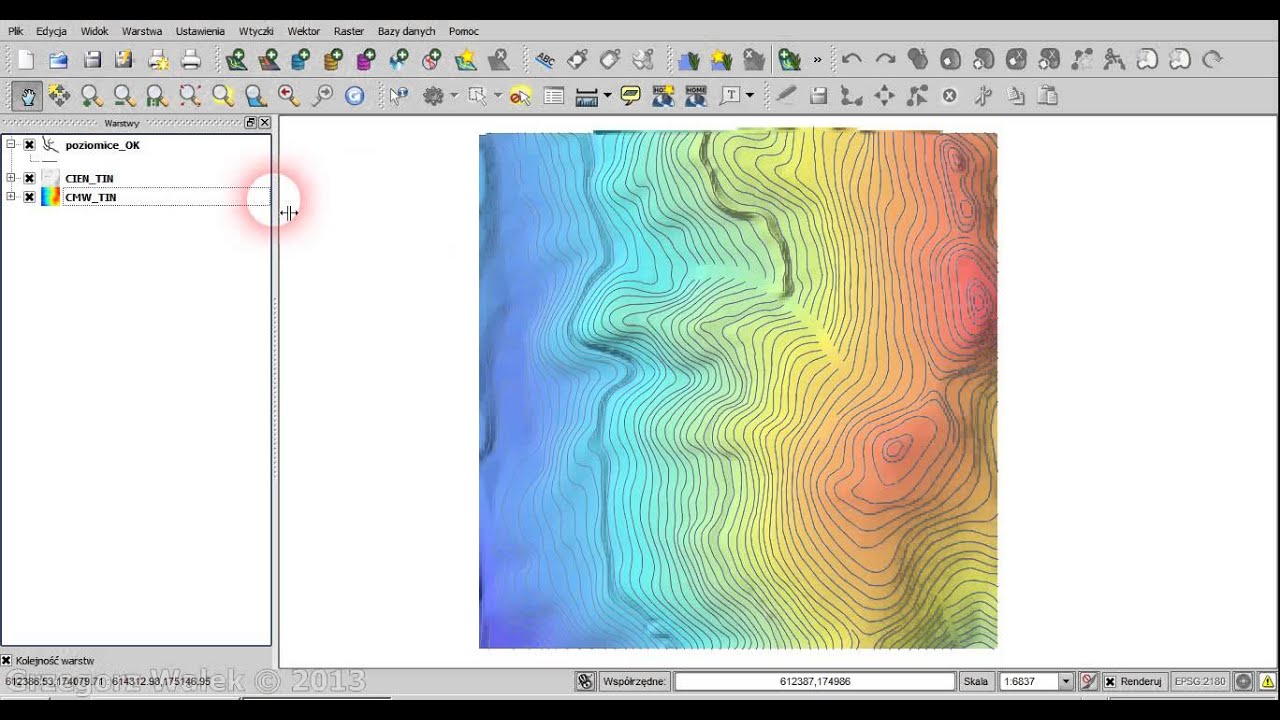Image resolution: width=1280 pixels, height=720 pixels.
Task: Expand the CMW_TIN layer tree node
Action: (x=10, y=197)
